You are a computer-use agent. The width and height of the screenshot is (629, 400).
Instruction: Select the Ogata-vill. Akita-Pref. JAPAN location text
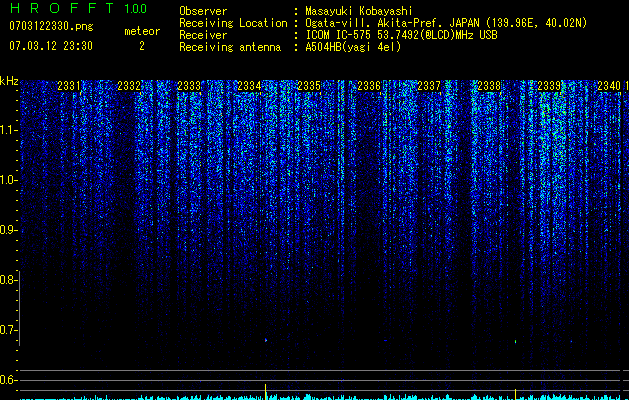pos(446,23)
